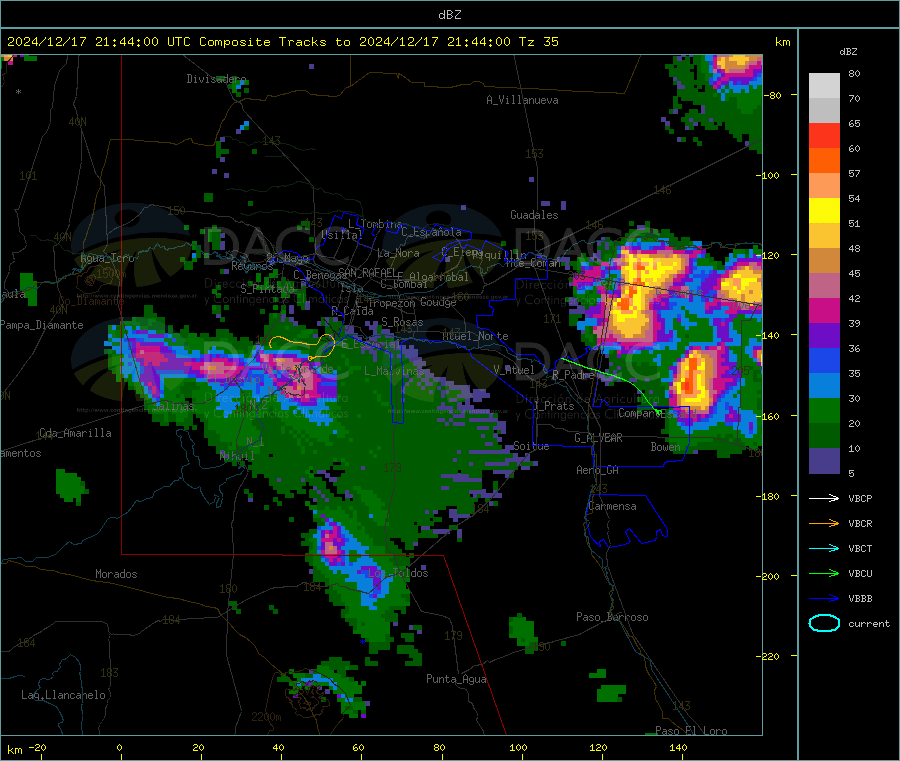The height and width of the screenshot is (761, 900).
Task: Select the 60 dBZ red color swatch
Action: 824,135
